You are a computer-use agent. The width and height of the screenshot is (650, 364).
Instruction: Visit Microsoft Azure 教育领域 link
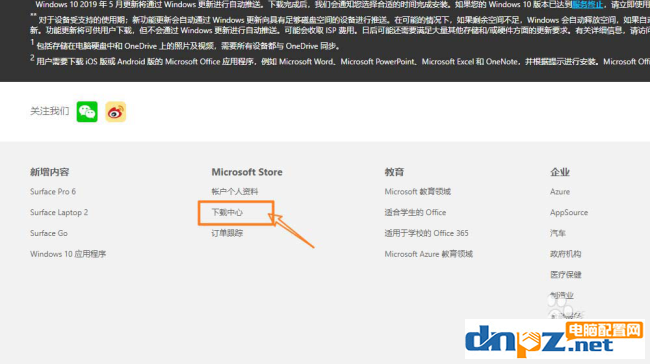[428, 254]
